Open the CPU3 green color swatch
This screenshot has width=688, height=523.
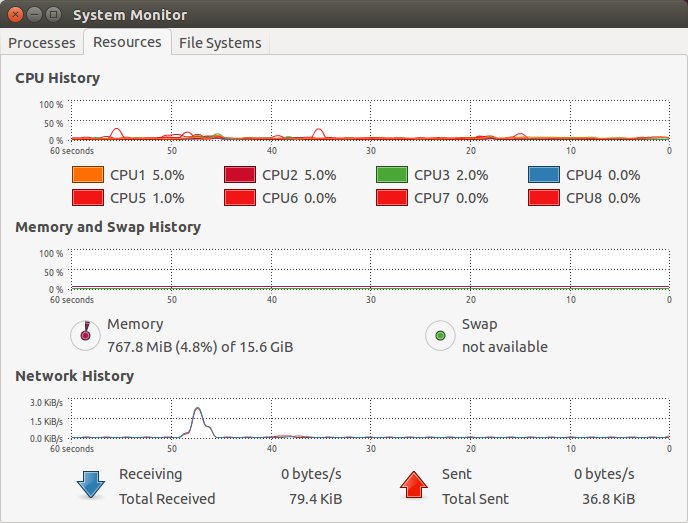392,175
